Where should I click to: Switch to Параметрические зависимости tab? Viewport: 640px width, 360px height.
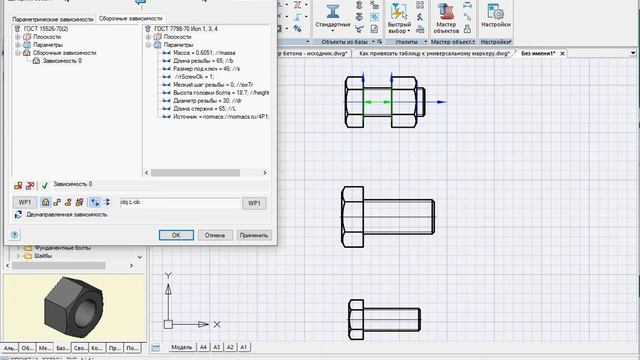pos(53,19)
